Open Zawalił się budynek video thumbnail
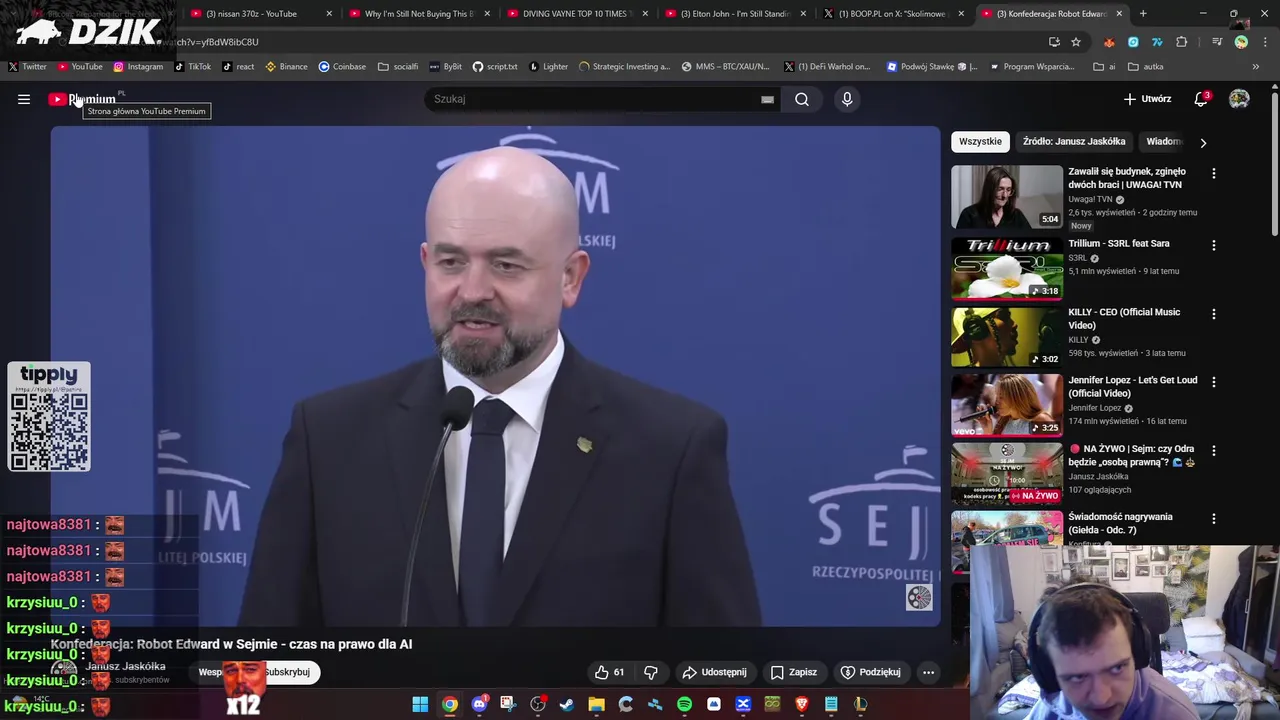 (1006, 197)
